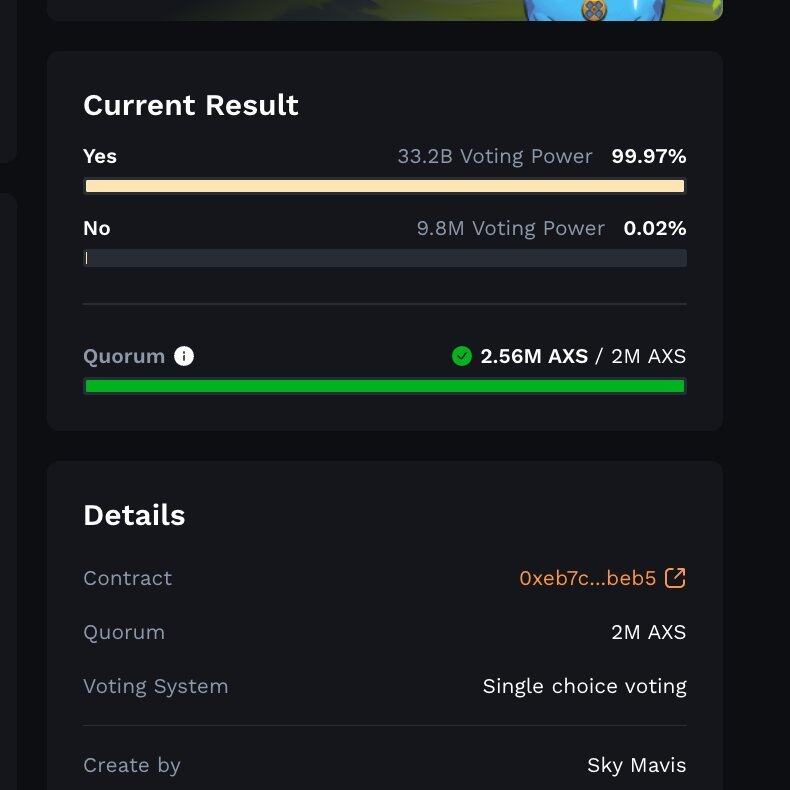This screenshot has height=790, width=790.
Task: Click the No vote progress bar
Action: pyautogui.click(x=385, y=258)
